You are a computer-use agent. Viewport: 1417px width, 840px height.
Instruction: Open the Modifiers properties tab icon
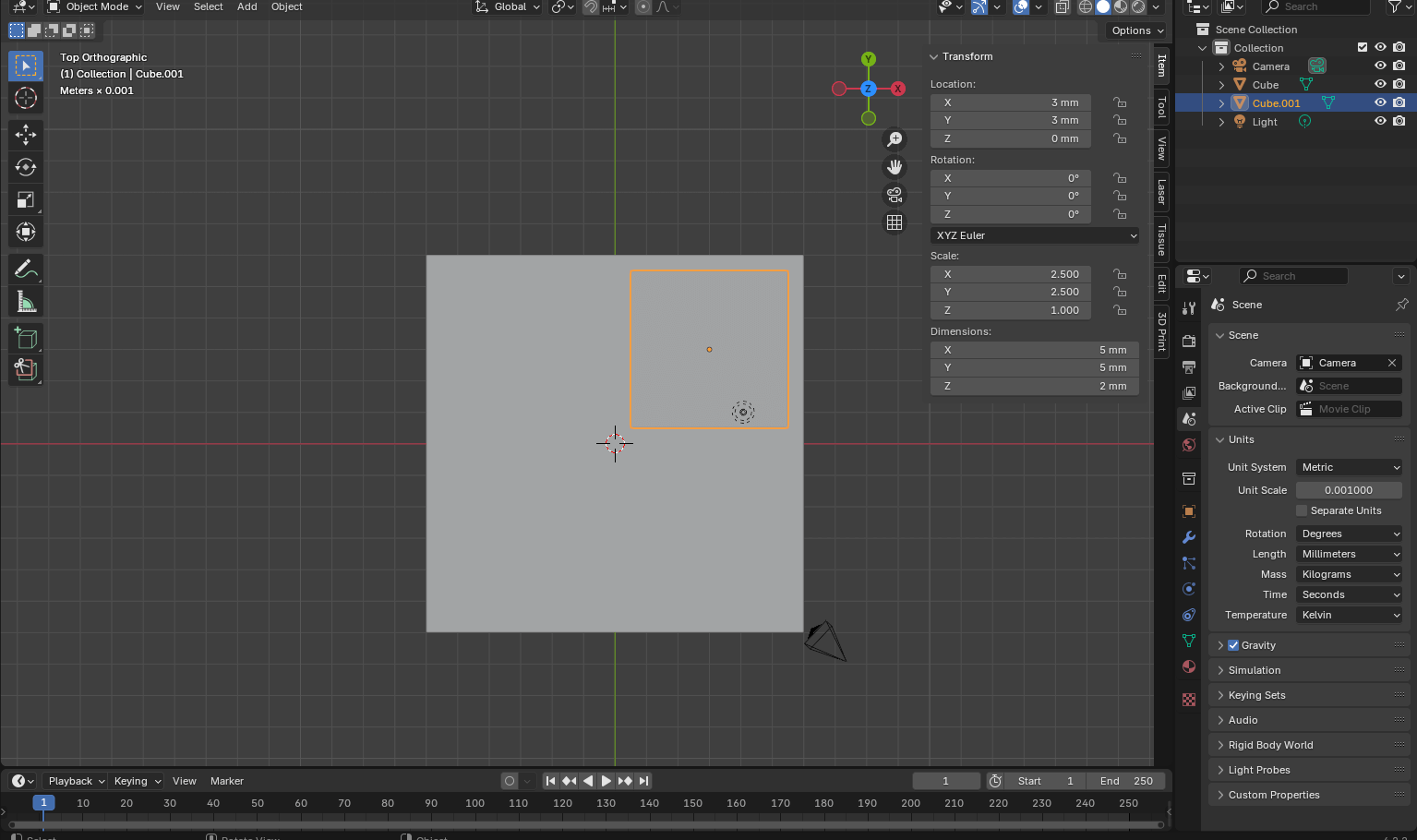(x=1189, y=537)
